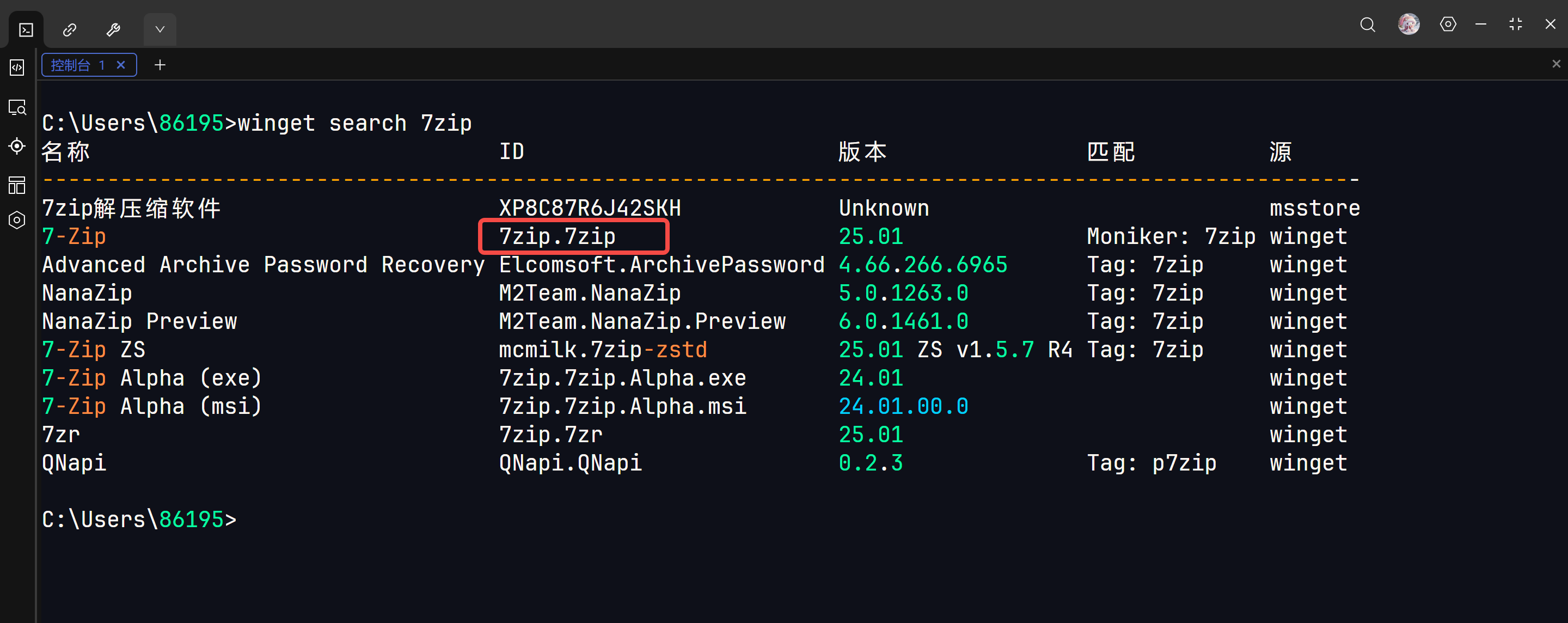Click the highlighted 7zip.7zip ID text
The width and height of the screenshot is (1568, 623).
coord(557,236)
